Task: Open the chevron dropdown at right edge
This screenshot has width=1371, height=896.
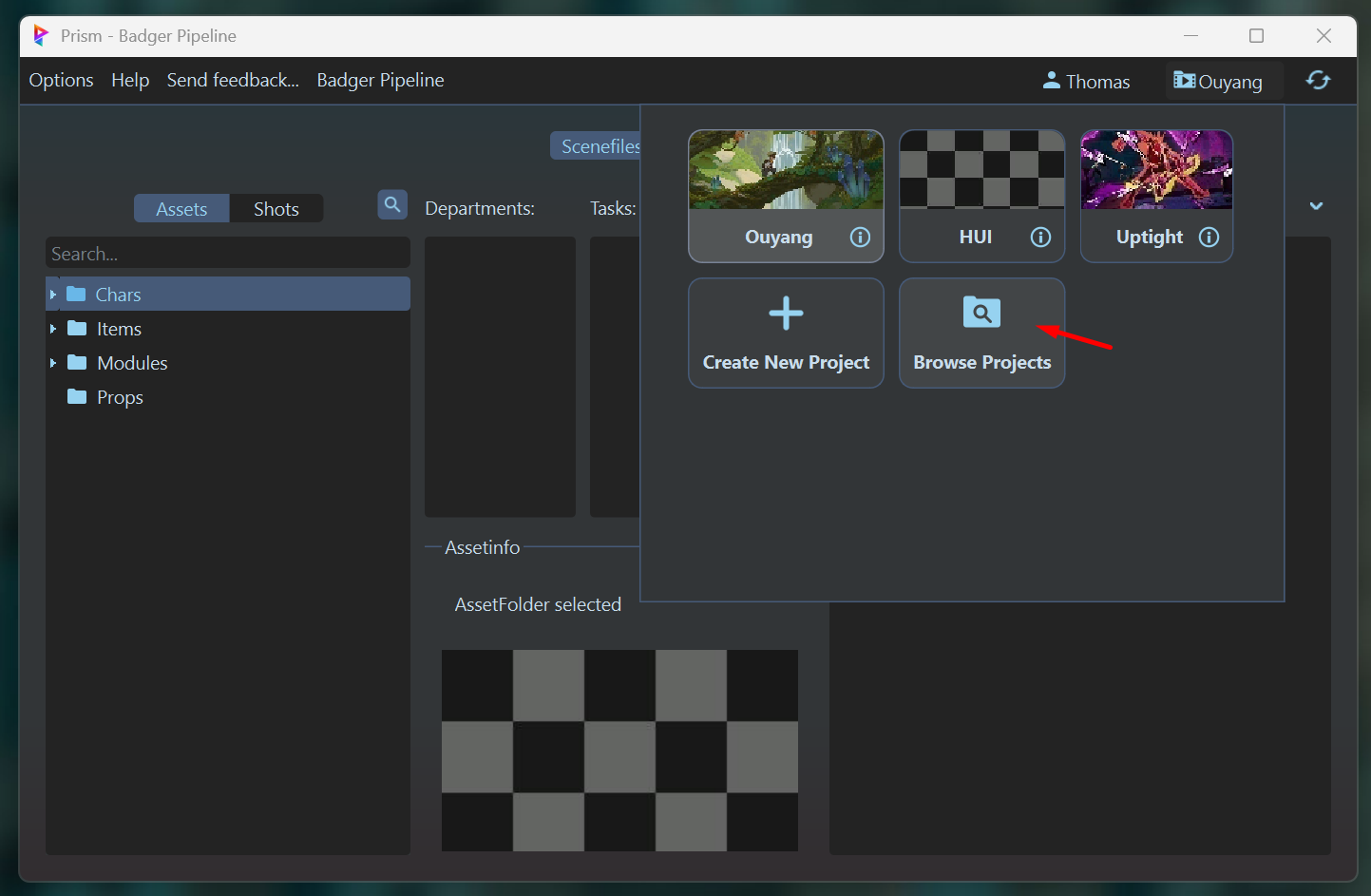Action: 1316,206
